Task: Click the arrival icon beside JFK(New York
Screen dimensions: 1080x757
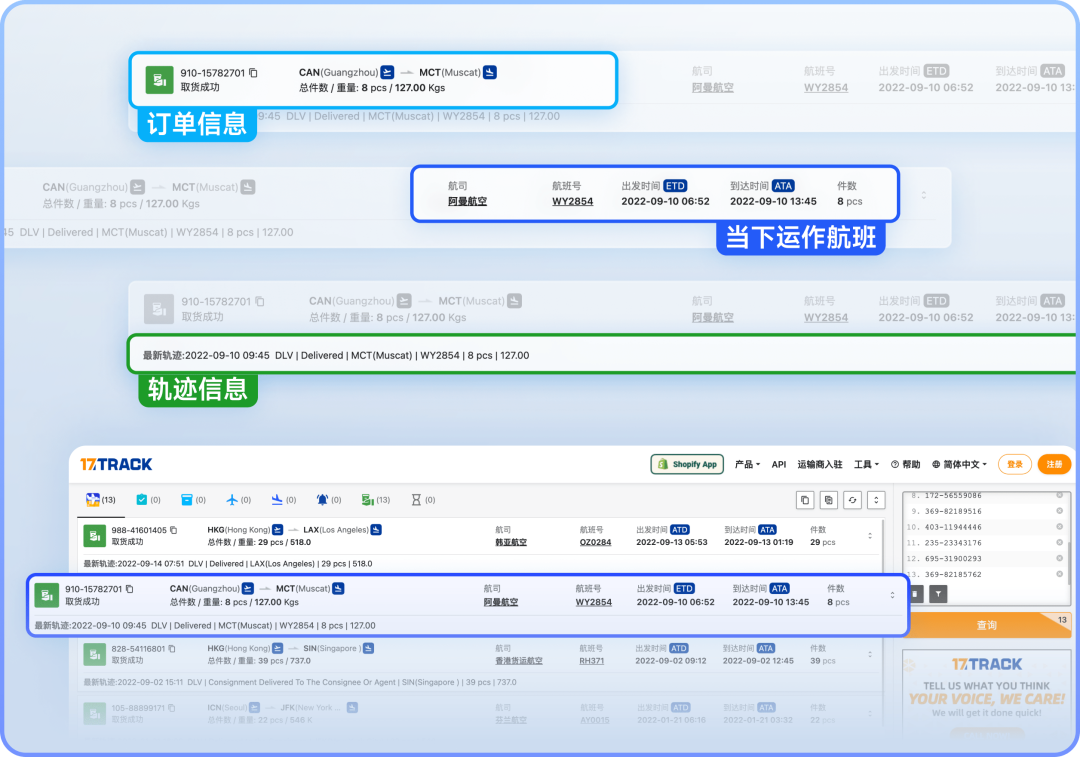Action: click(x=352, y=707)
